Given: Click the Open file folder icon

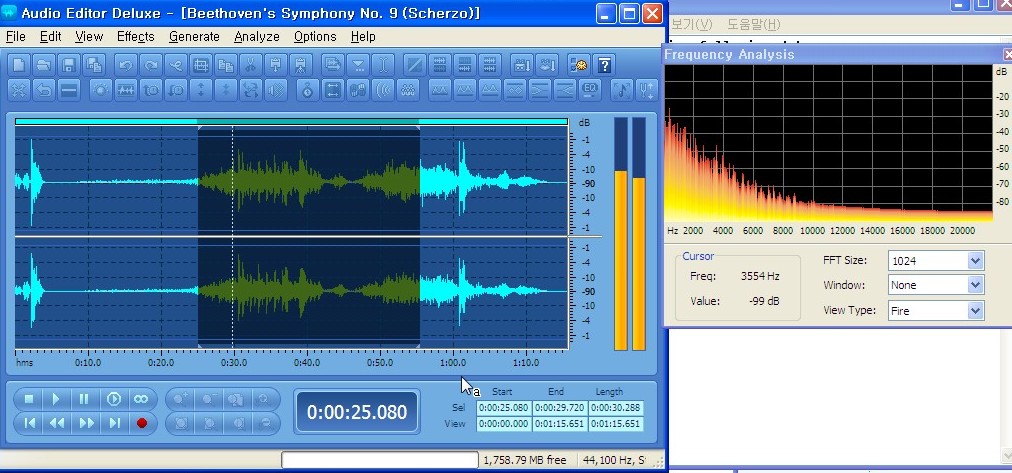Looking at the screenshot, I should tap(43, 65).
